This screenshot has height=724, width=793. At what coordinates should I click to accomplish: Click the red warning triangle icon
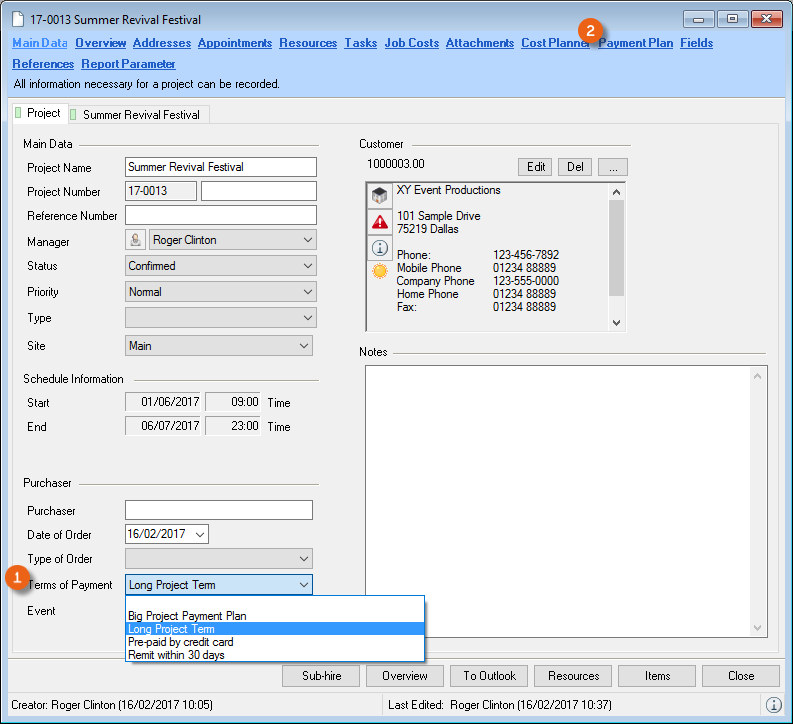click(x=380, y=222)
